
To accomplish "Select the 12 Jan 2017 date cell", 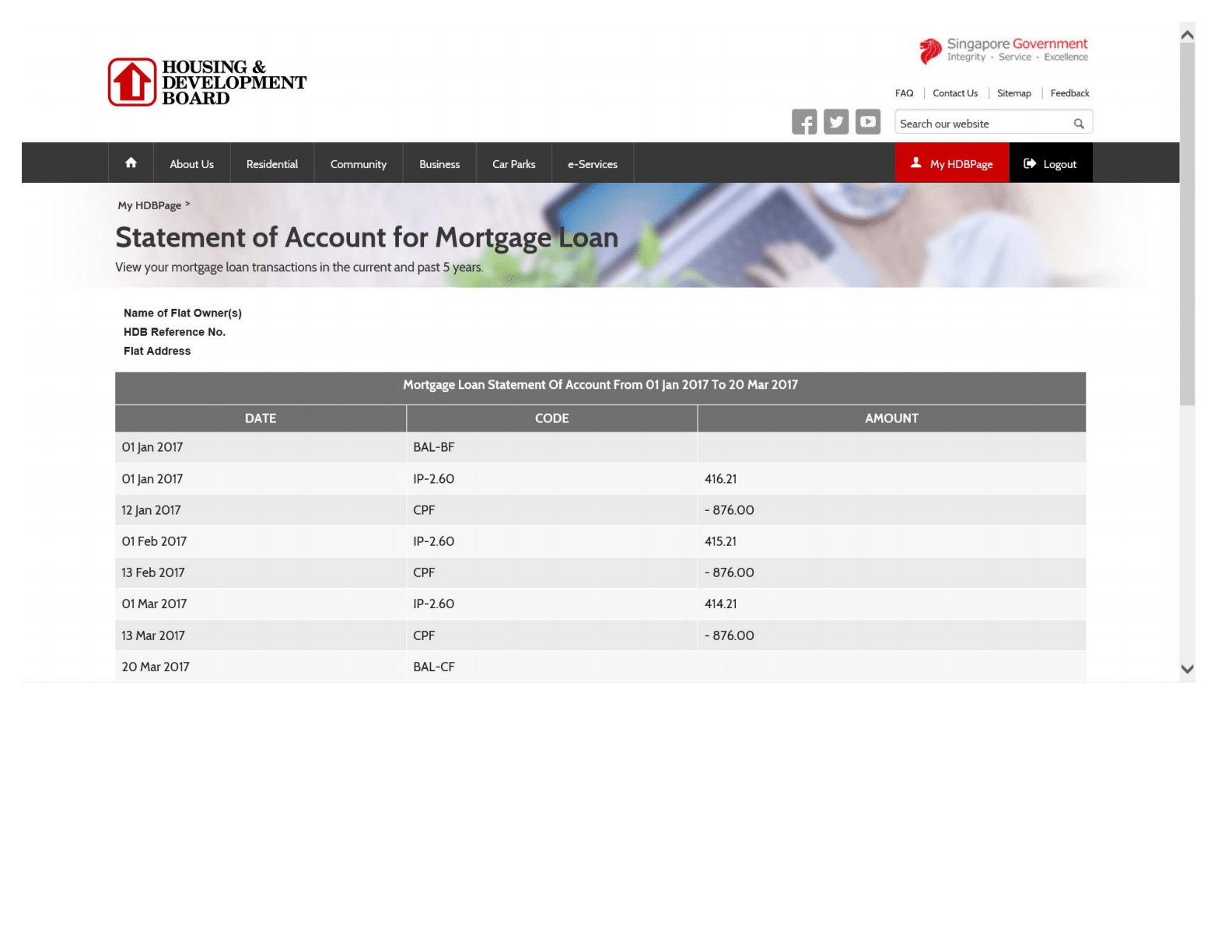I will click(x=261, y=510).
